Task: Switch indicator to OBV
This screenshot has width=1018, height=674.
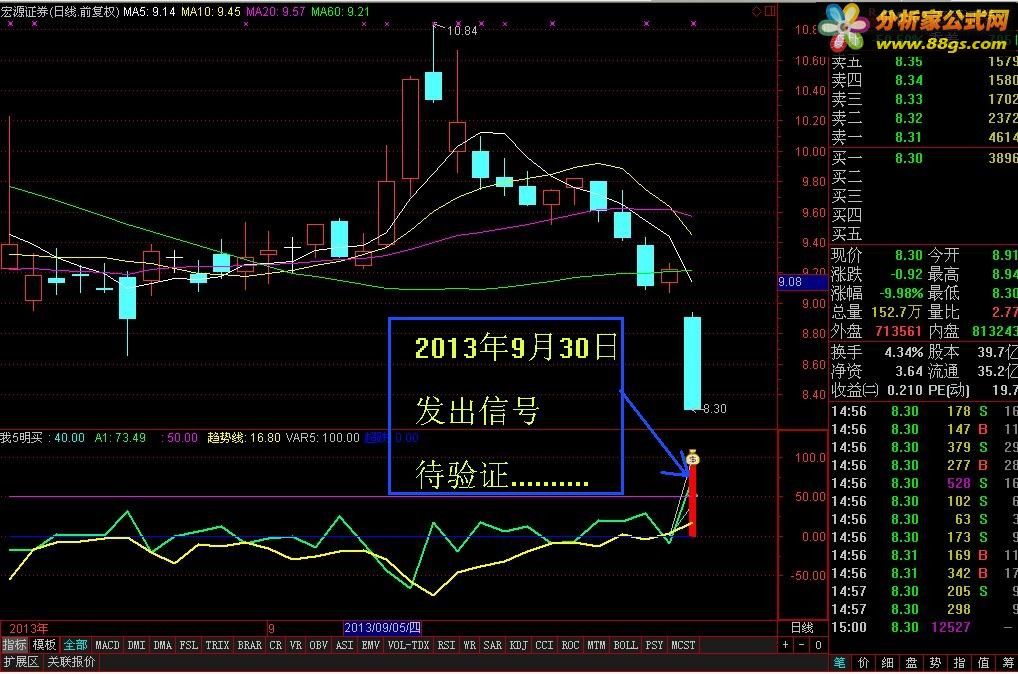Action: 319,645
